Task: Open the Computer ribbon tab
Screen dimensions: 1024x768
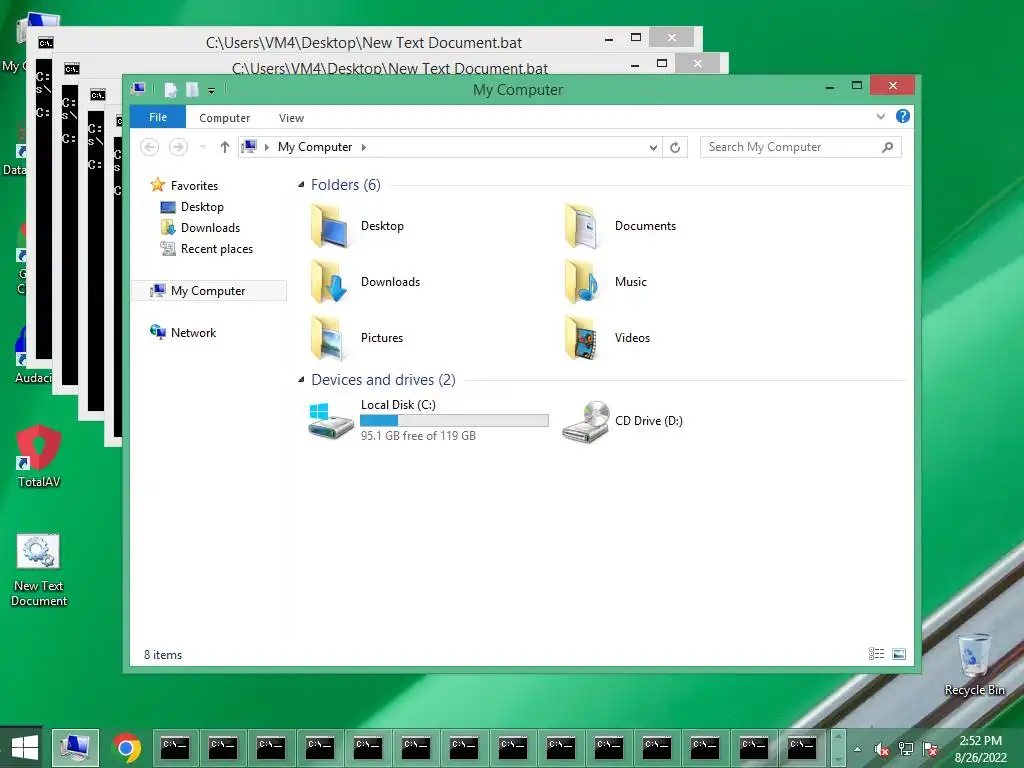Action: pyautogui.click(x=225, y=118)
